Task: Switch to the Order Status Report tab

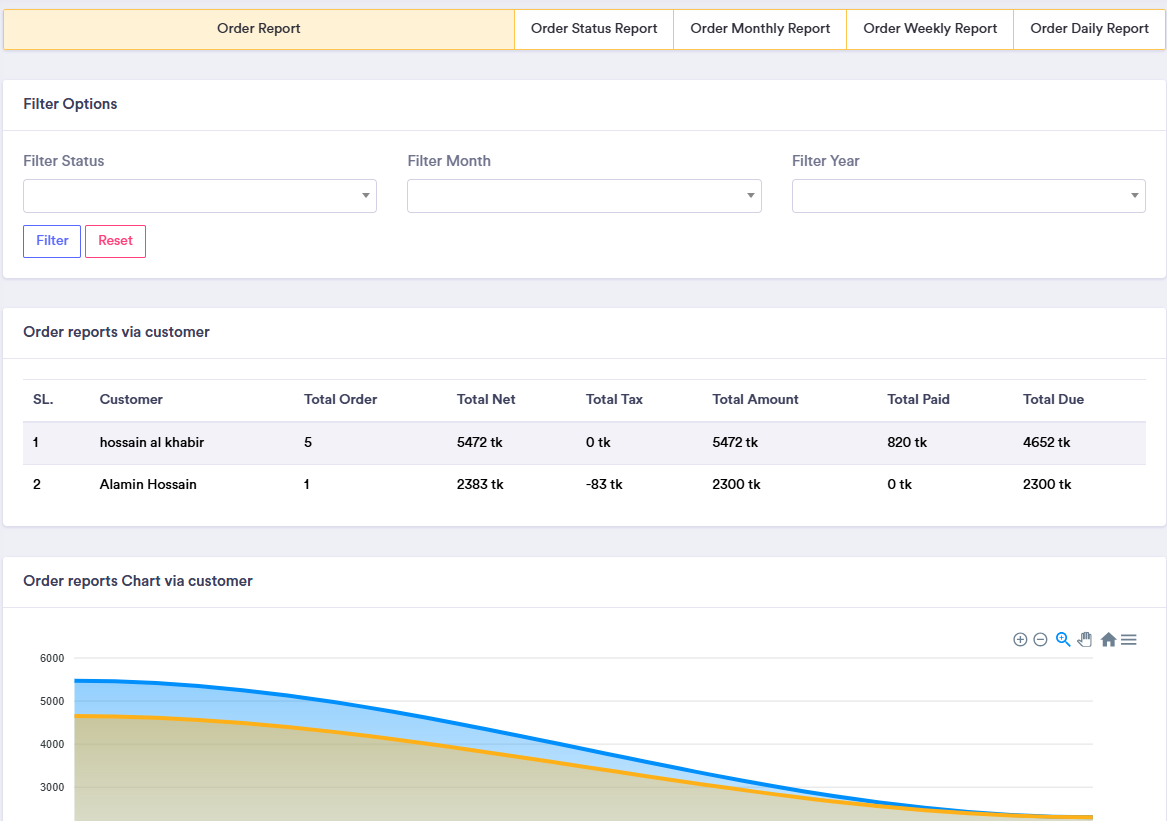Action: pos(594,29)
